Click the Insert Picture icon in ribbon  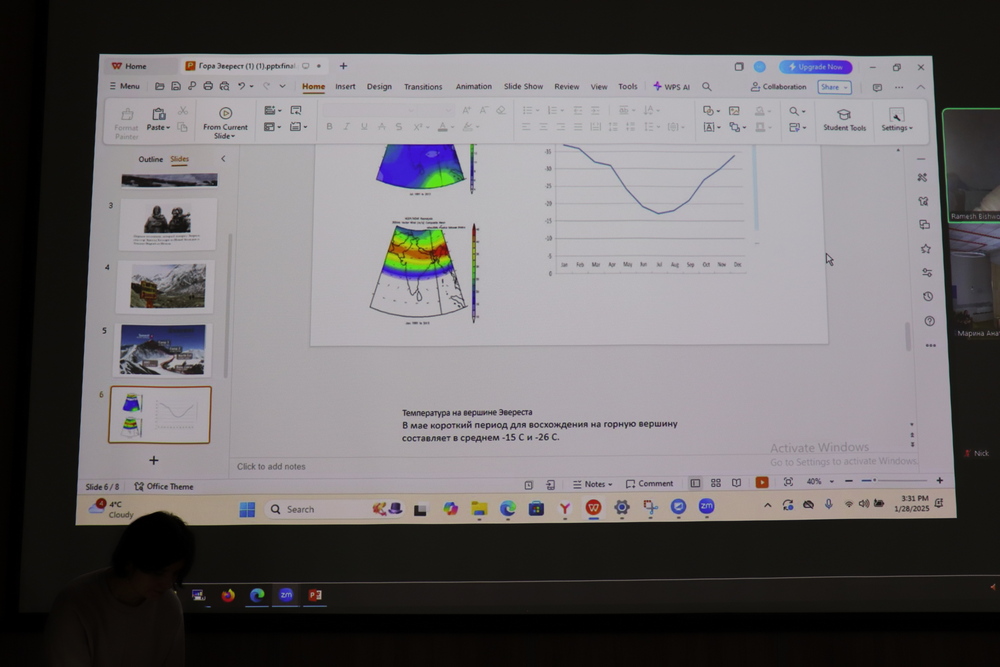(734, 111)
